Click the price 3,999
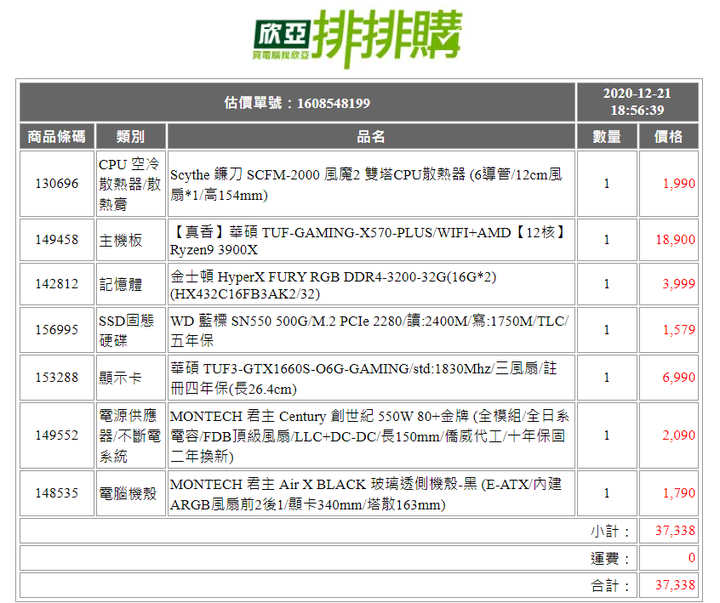The height and width of the screenshot is (603, 720). (679, 284)
